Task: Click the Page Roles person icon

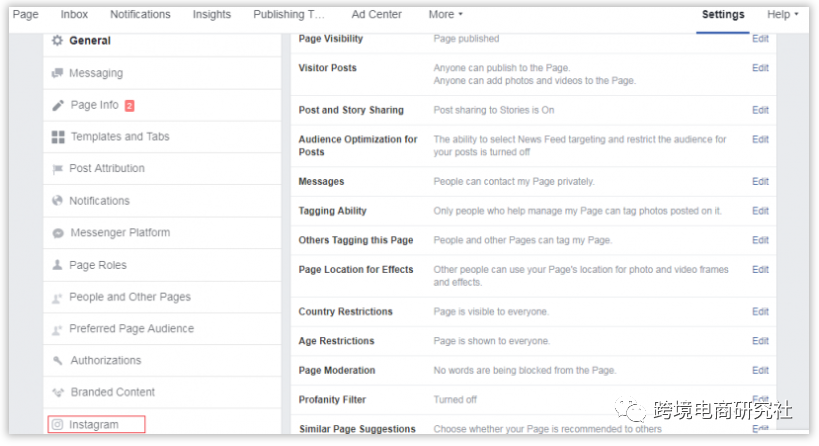Action: [58, 265]
